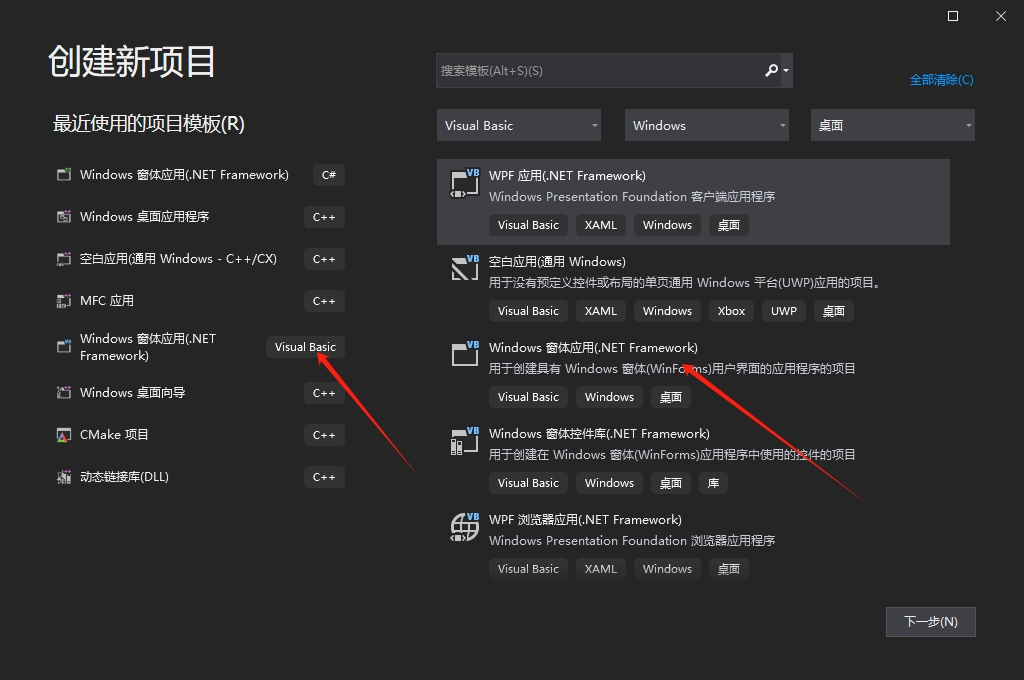Click the XAML tag under WPF 应用
The image size is (1024, 680).
coord(600,225)
